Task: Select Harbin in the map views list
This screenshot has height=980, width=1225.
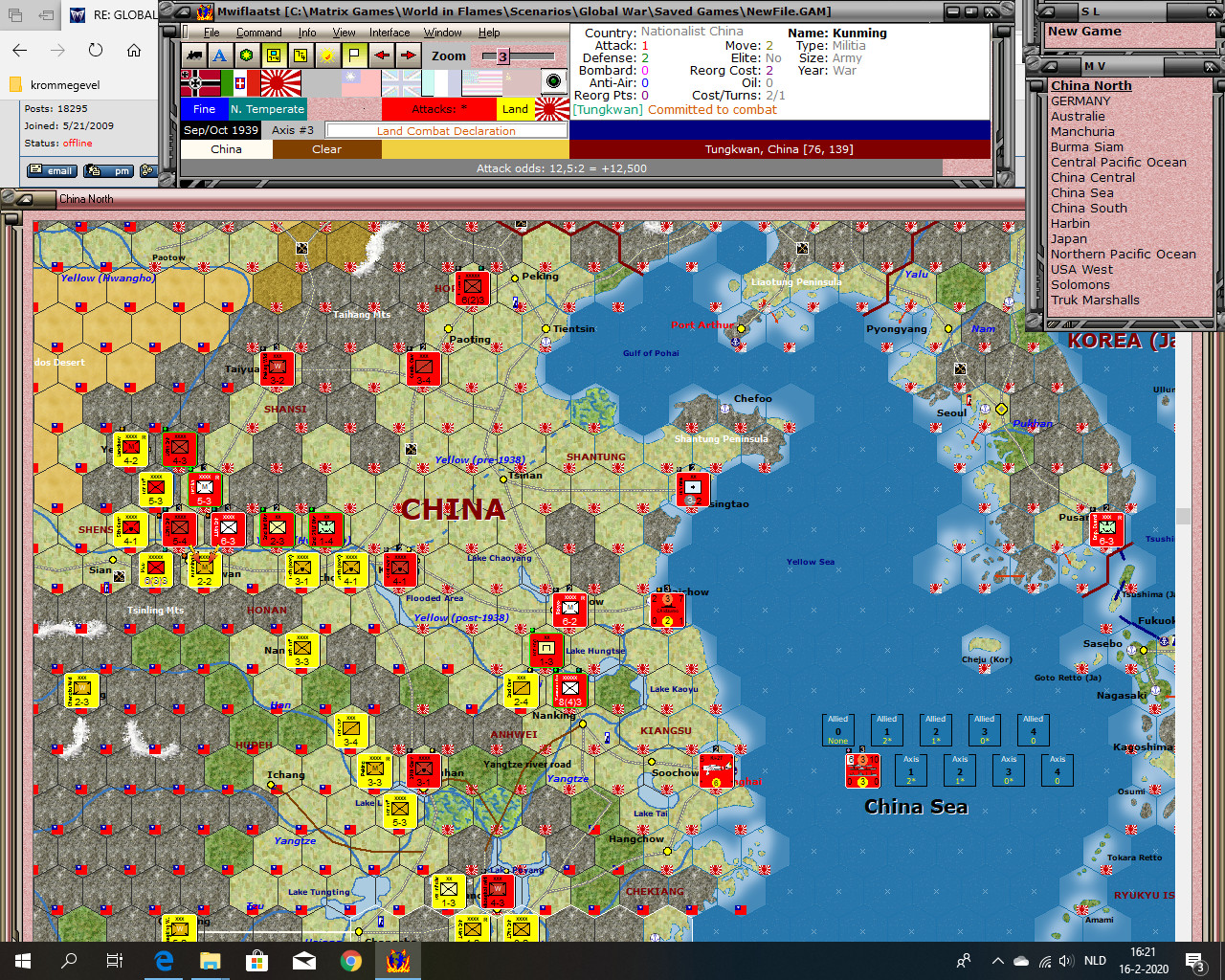Action: pos(1070,224)
